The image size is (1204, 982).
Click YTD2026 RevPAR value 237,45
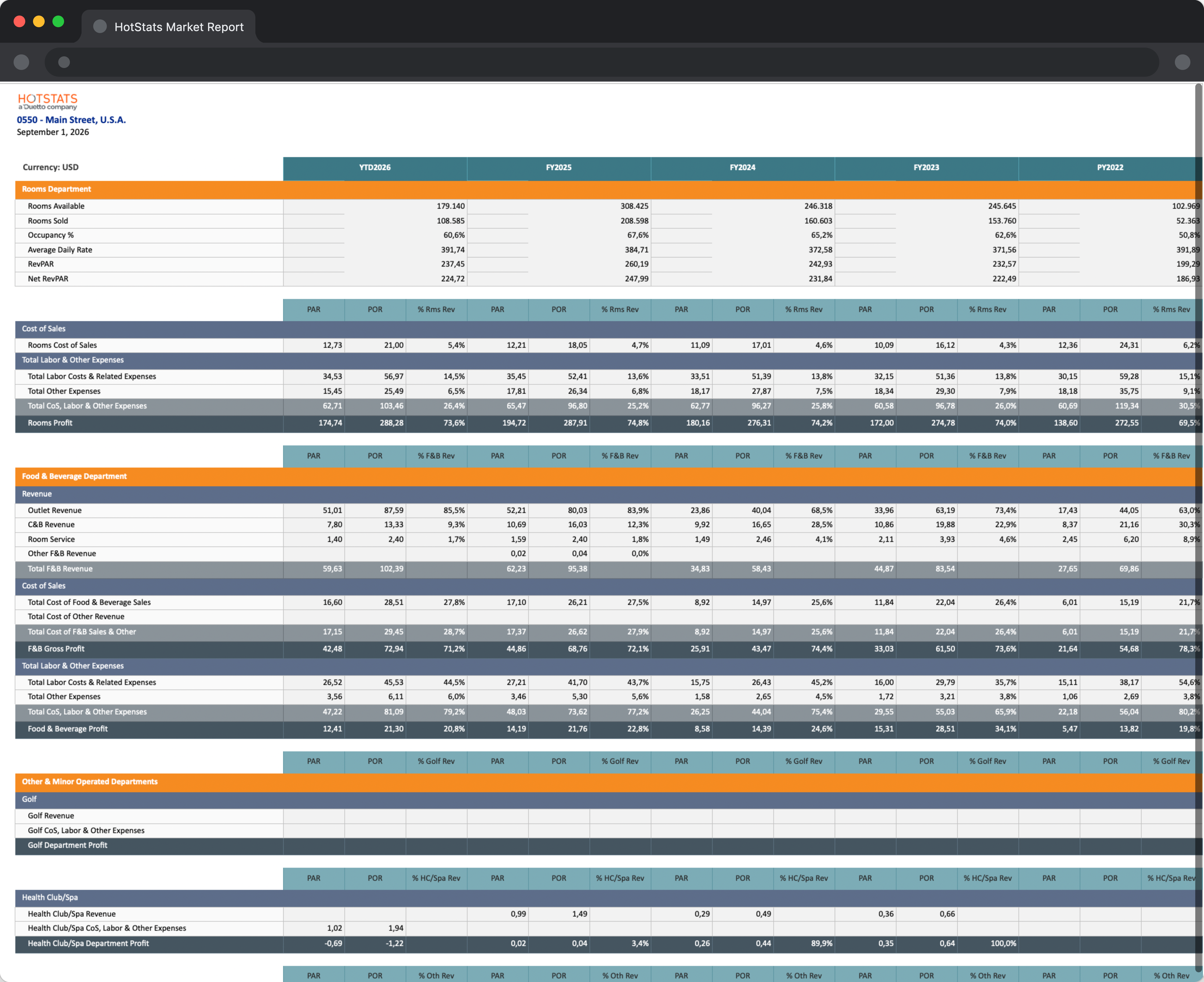pos(453,264)
